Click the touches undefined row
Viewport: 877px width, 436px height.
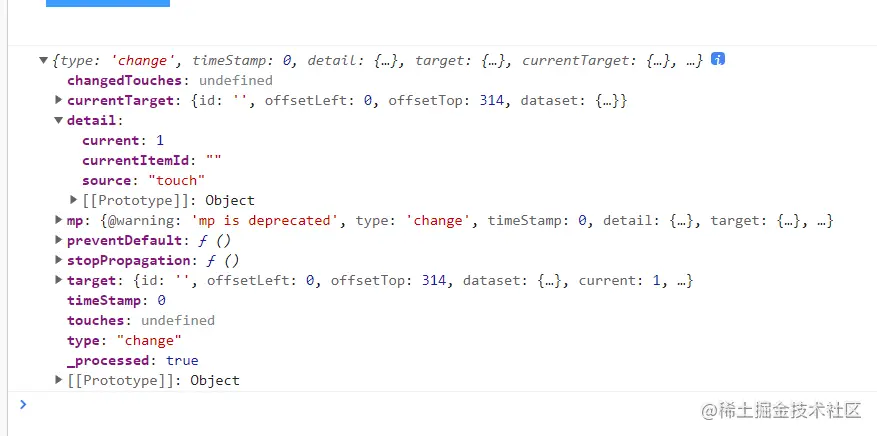coord(140,320)
